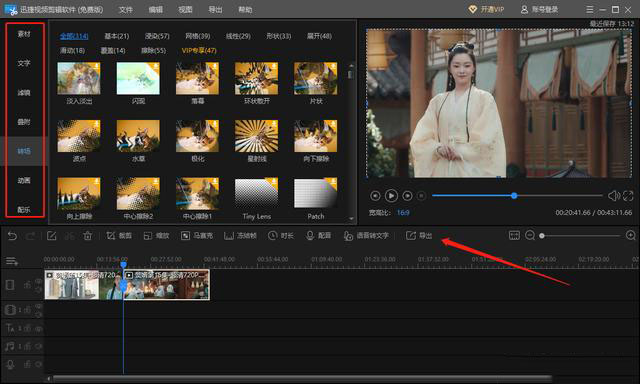This screenshot has width=640, height=384.
Task: Open the edit pencil tool
Action: pyautogui.click(x=51, y=236)
